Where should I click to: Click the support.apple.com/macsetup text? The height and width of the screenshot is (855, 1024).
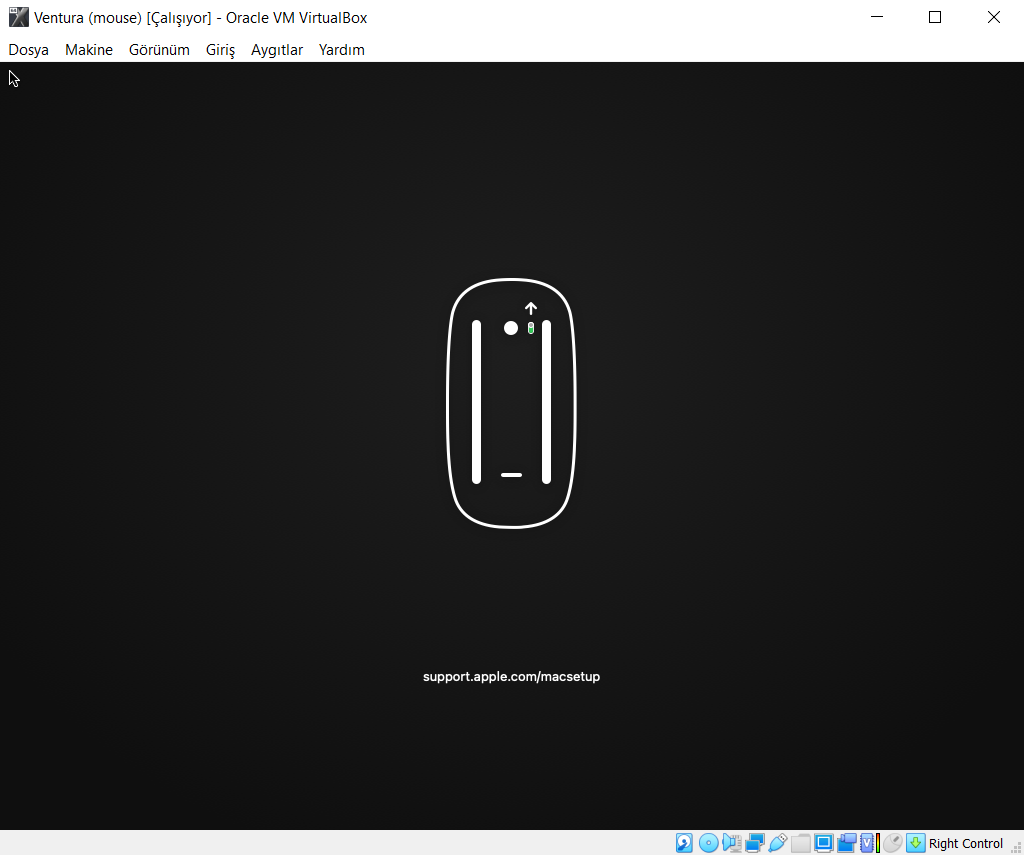511,677
